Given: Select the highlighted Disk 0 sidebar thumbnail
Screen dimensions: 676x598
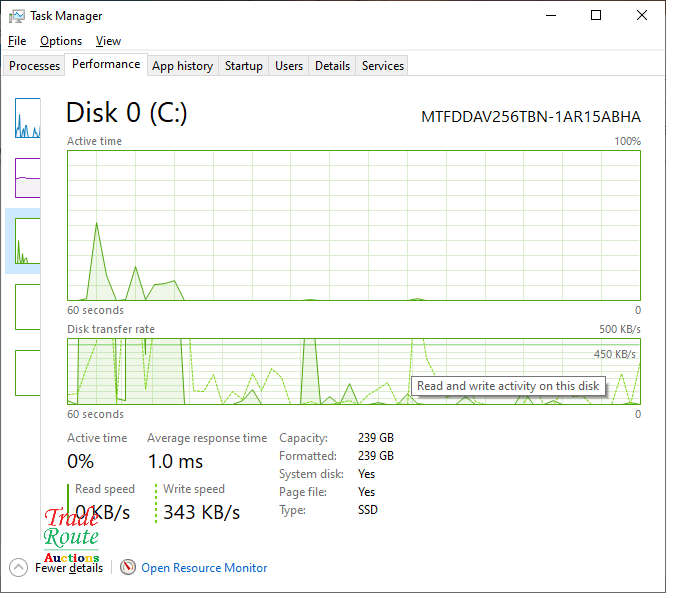Looking at the screenshot, I should pos(27,241).
